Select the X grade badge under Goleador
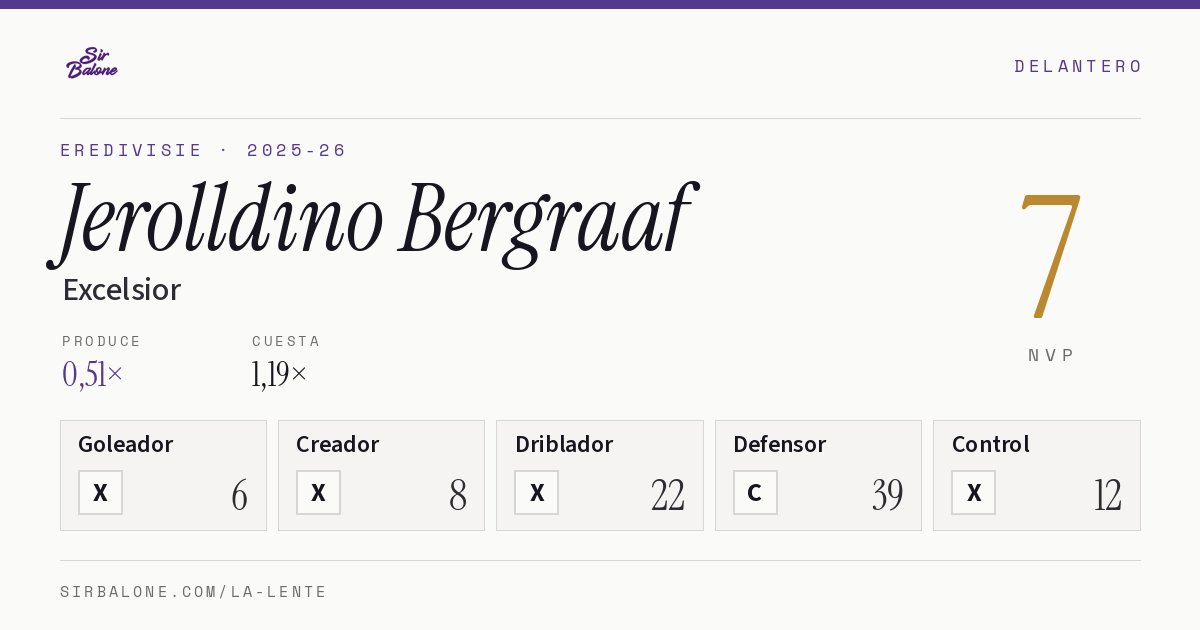 [x=100, y=492]
